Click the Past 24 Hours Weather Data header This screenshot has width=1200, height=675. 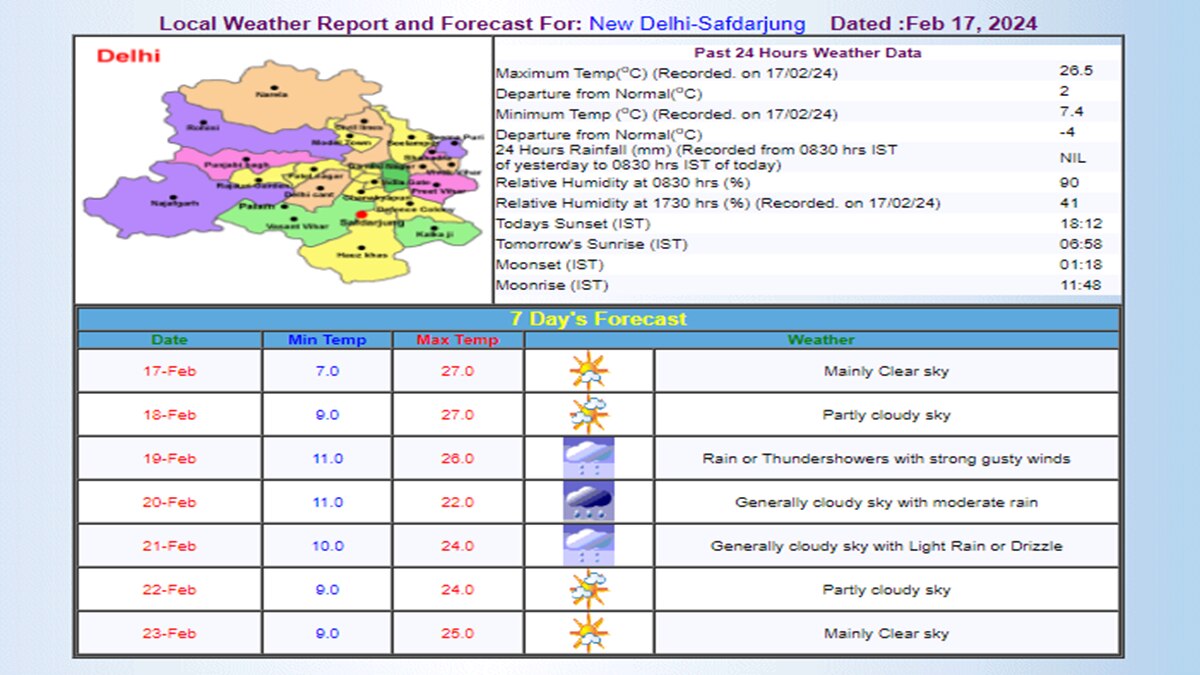tap(807, 51)
